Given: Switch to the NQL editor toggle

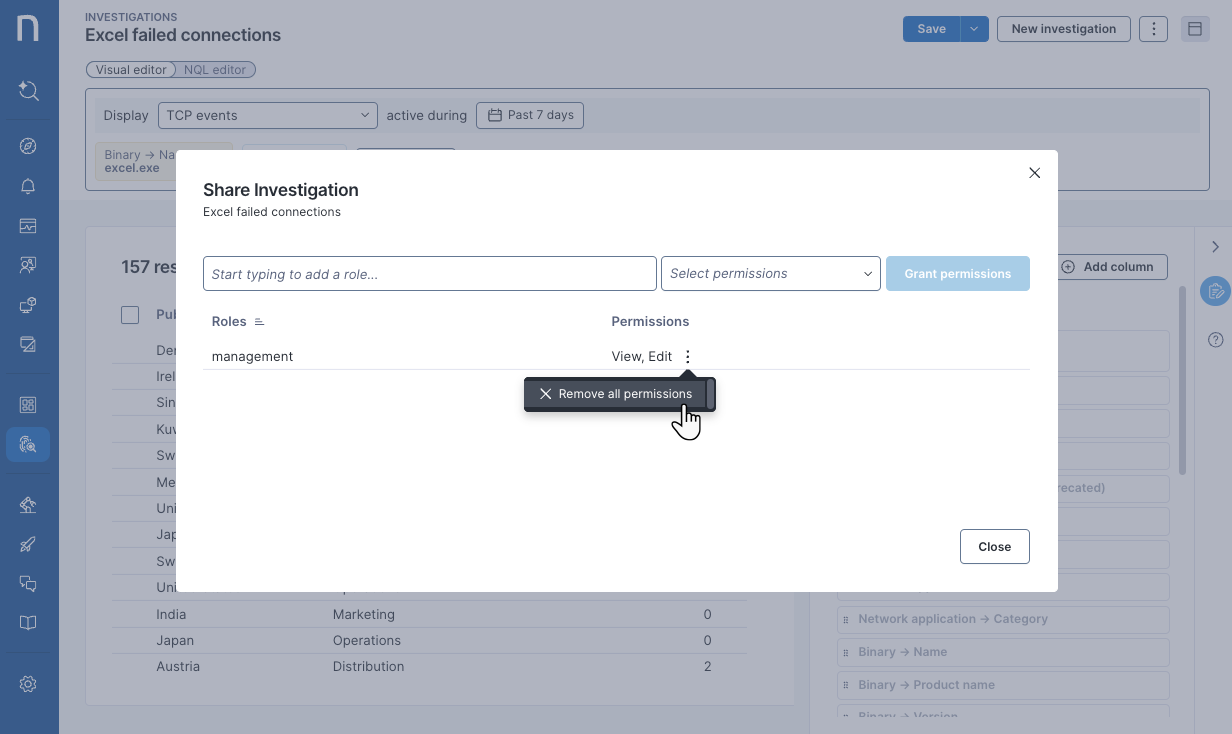Looking at the screenshot, I should tap(215, 70).
